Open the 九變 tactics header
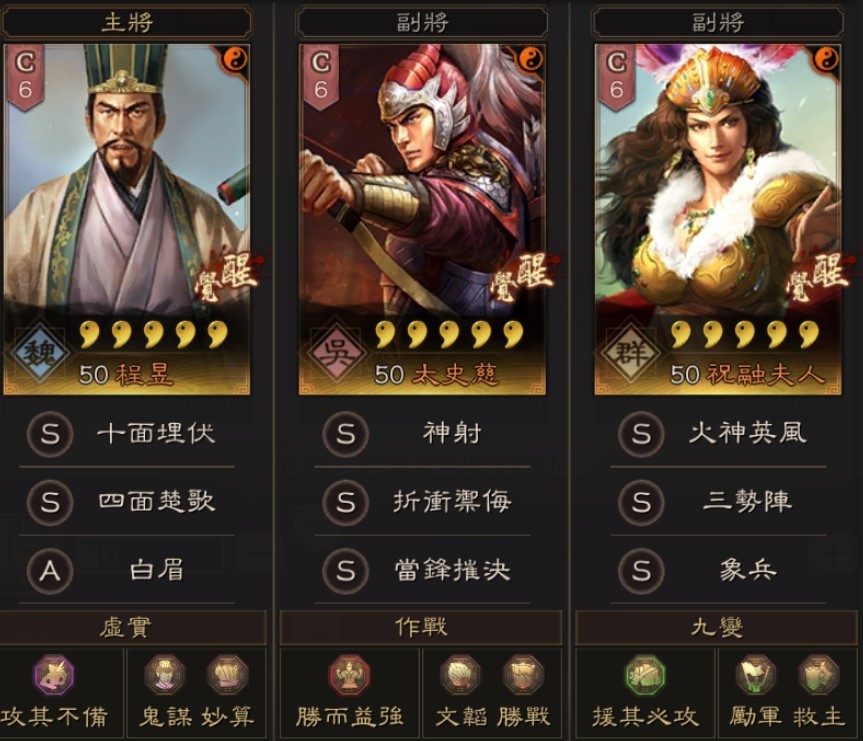Screen dimensions: 863x741 click(717, 627)
